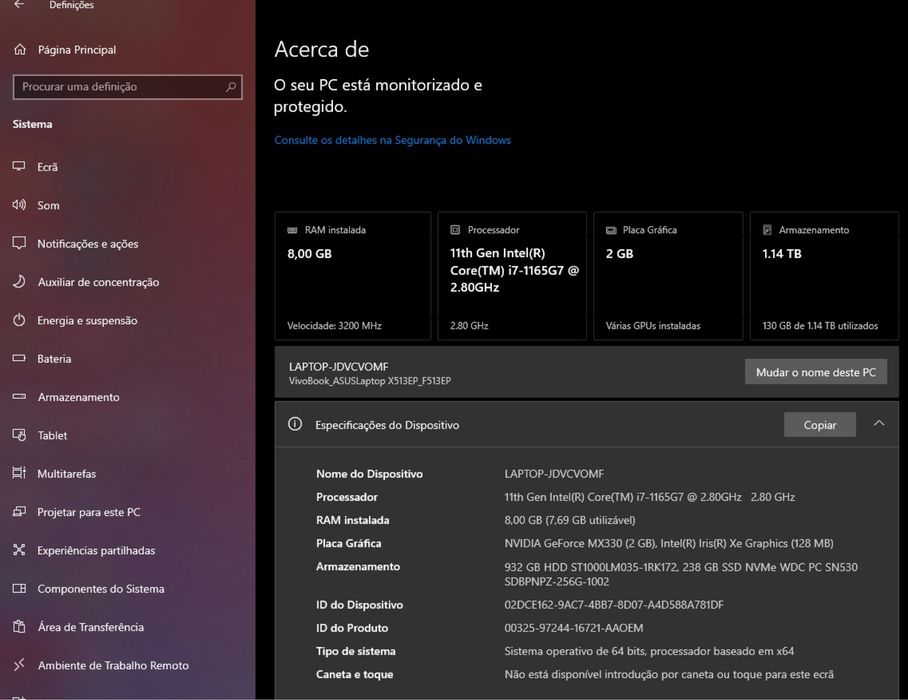Click the Bateria icon in sidebar
Image resolution: width=908 pixels, height=700 pixels.
click(19, 358)
